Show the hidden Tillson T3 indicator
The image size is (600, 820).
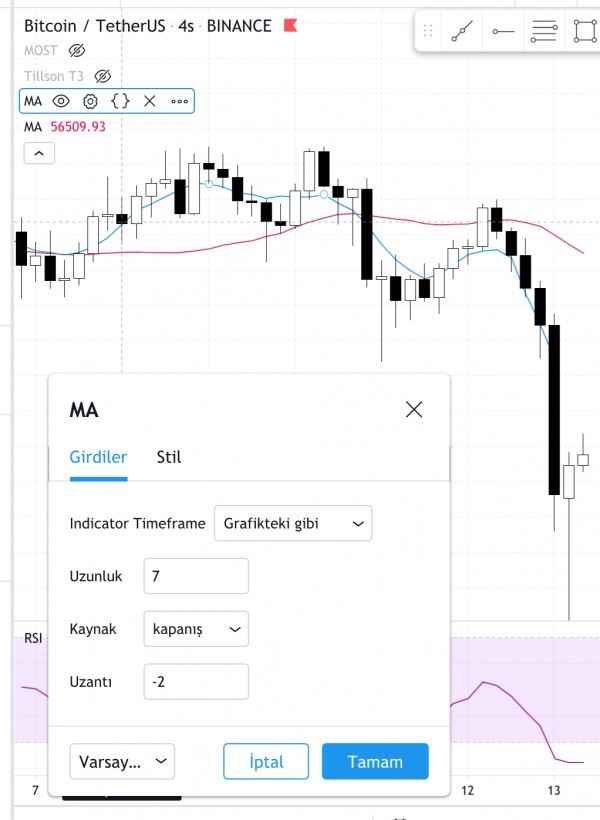pos(103,76)
